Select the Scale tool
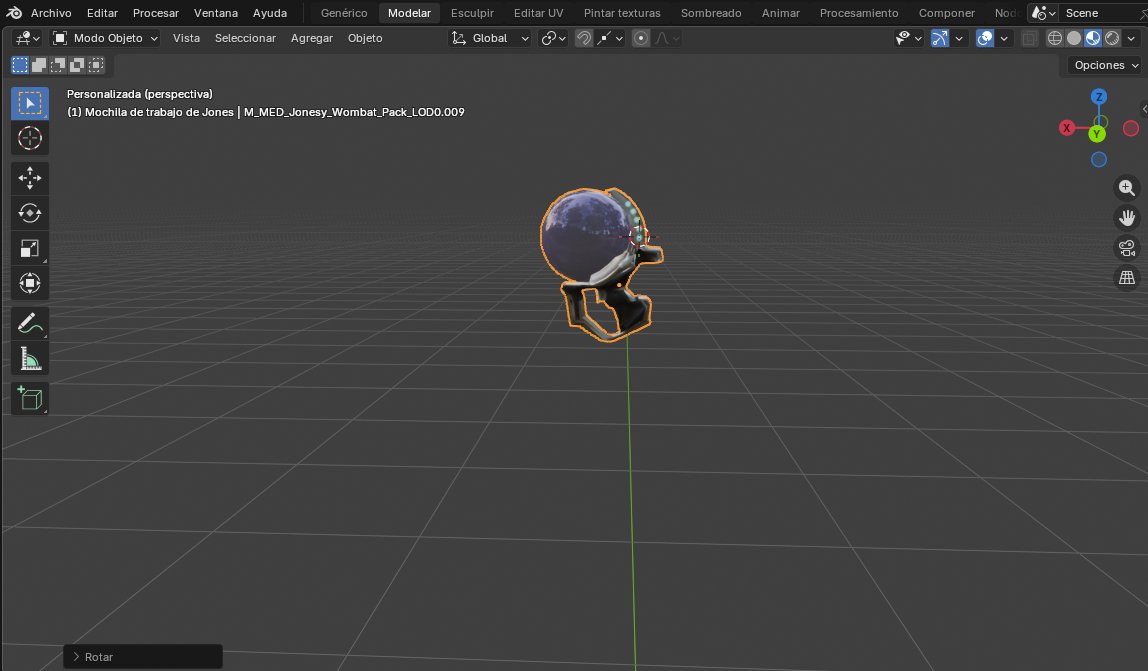This screenshot has width=1148, height=671. pos(29,248)
